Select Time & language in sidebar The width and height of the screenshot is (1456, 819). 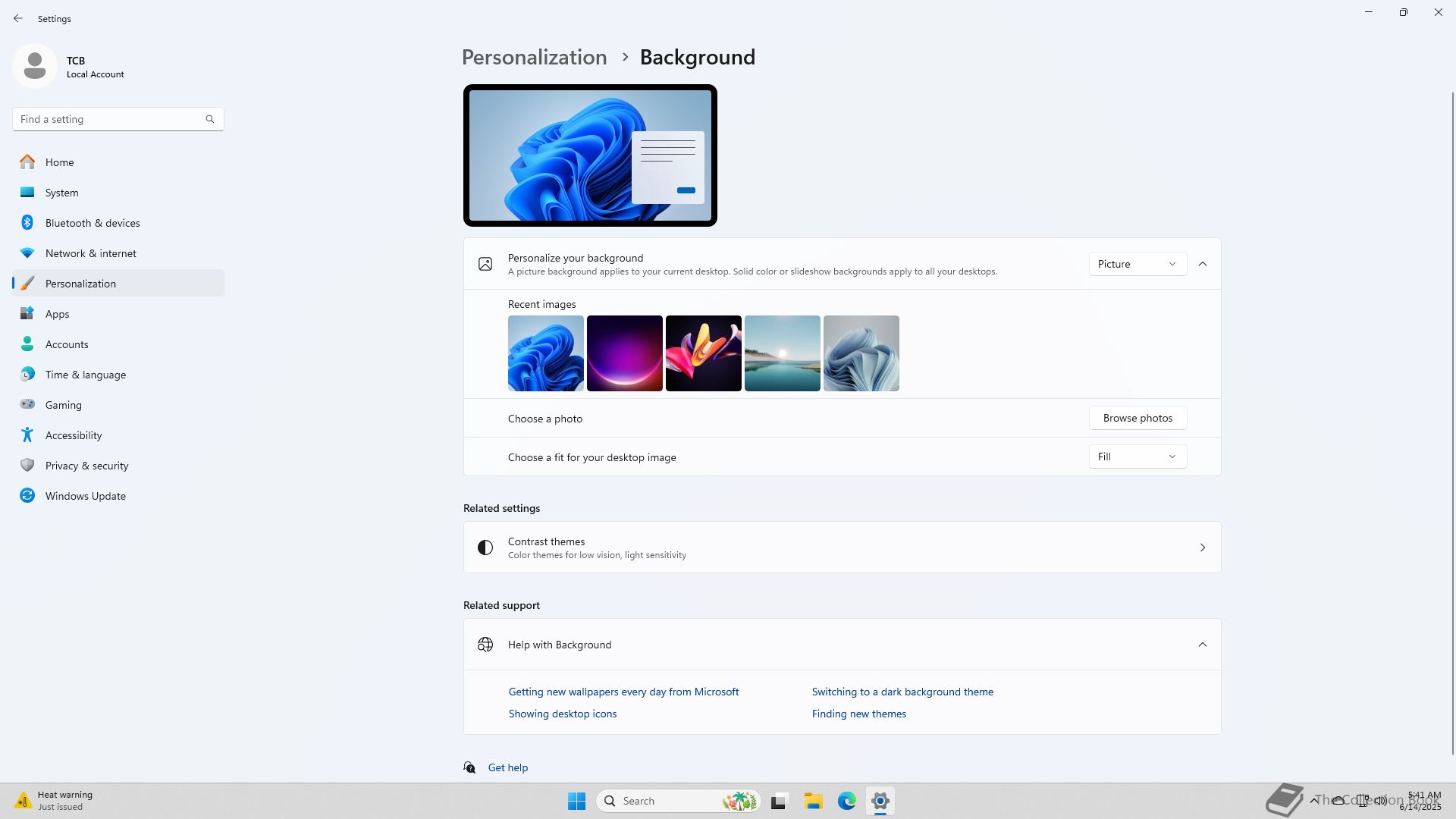[x=85, y=375]
